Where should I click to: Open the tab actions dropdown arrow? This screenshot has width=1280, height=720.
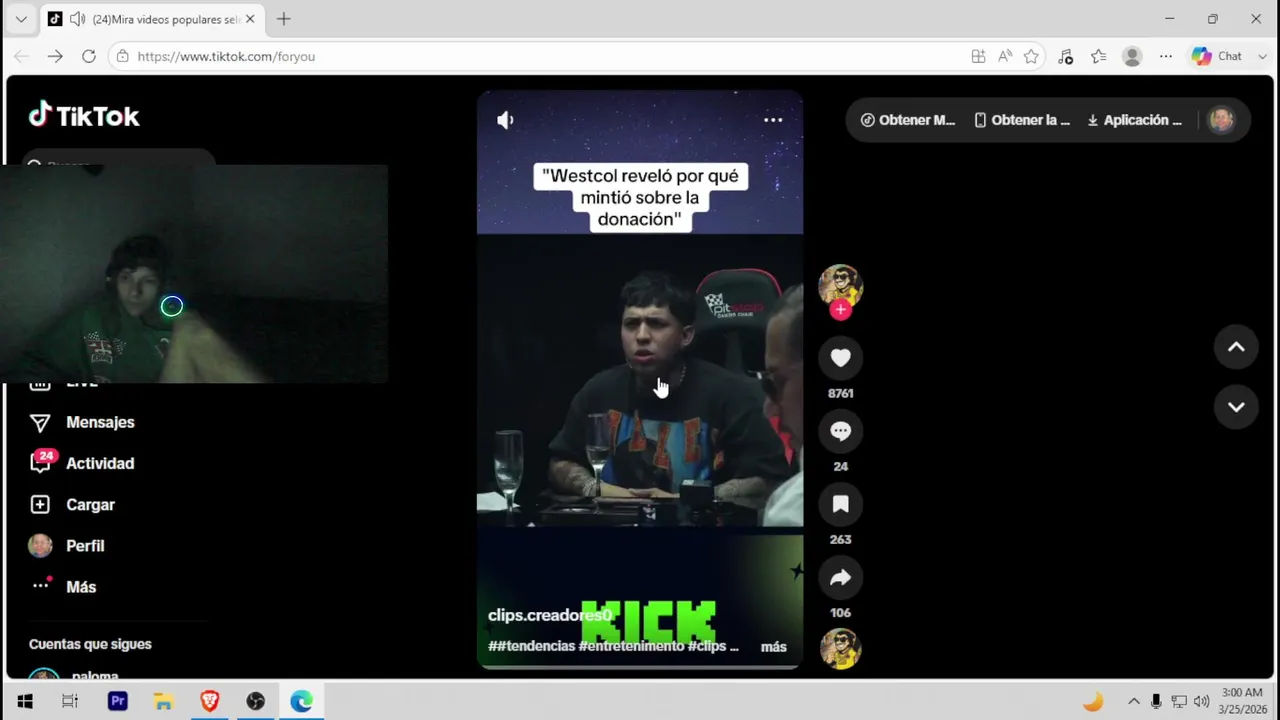click(21, 19)
